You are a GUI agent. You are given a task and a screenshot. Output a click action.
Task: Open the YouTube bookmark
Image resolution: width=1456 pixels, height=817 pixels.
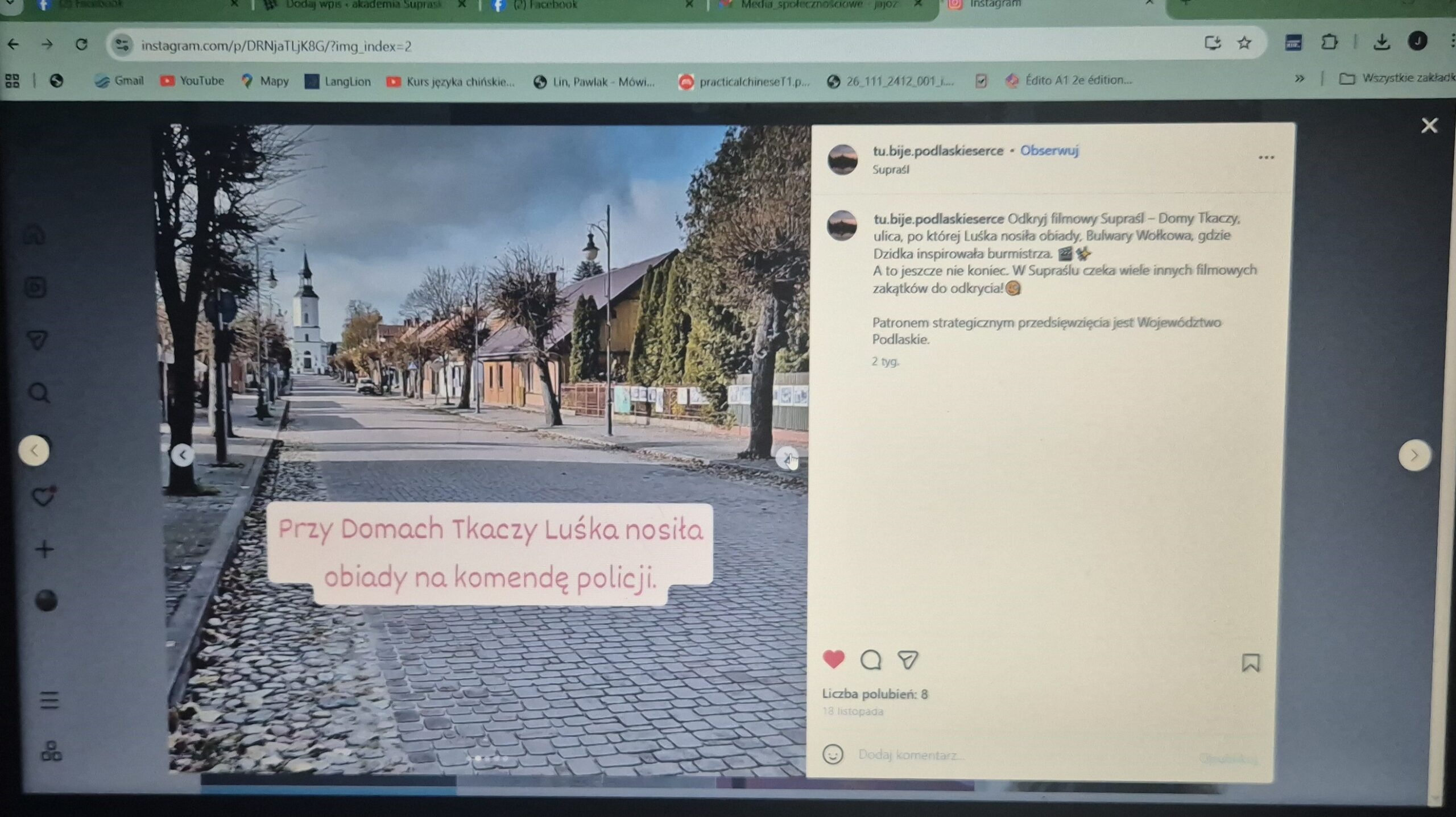click(192, 81)
